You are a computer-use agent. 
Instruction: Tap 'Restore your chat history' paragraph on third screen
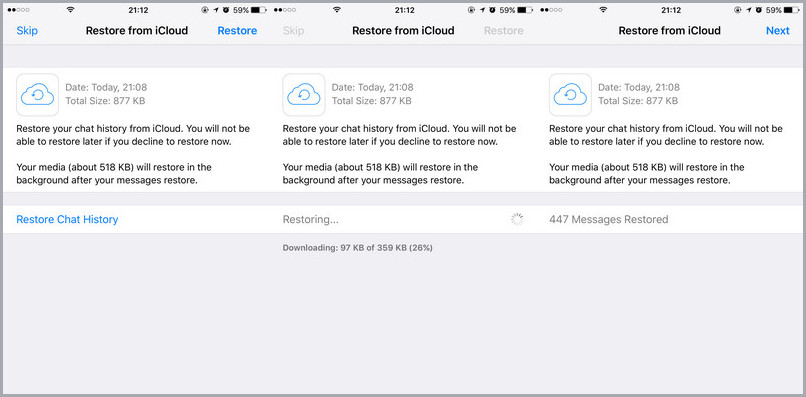point(666,135)
